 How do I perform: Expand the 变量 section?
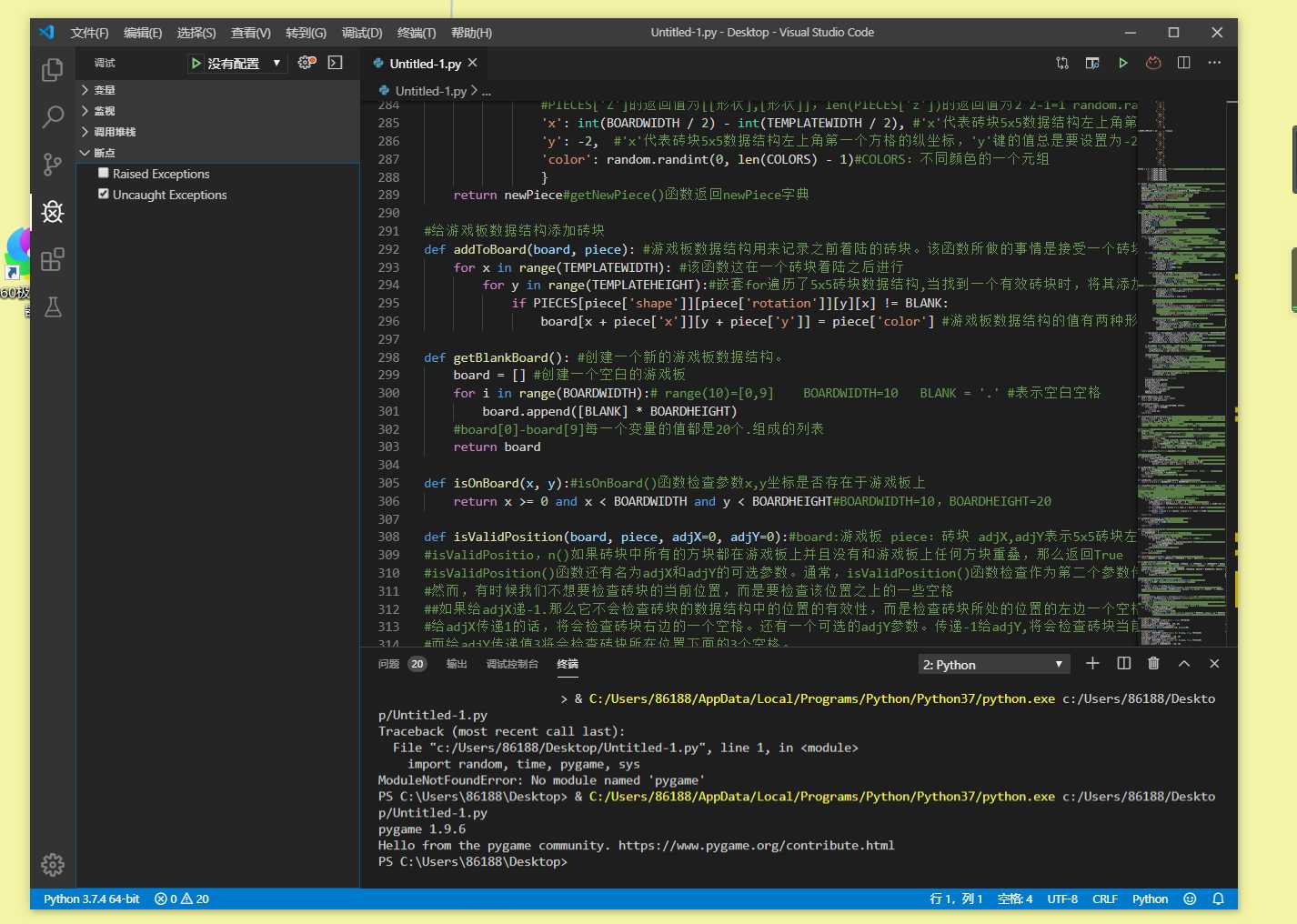(x=218, y=90)
